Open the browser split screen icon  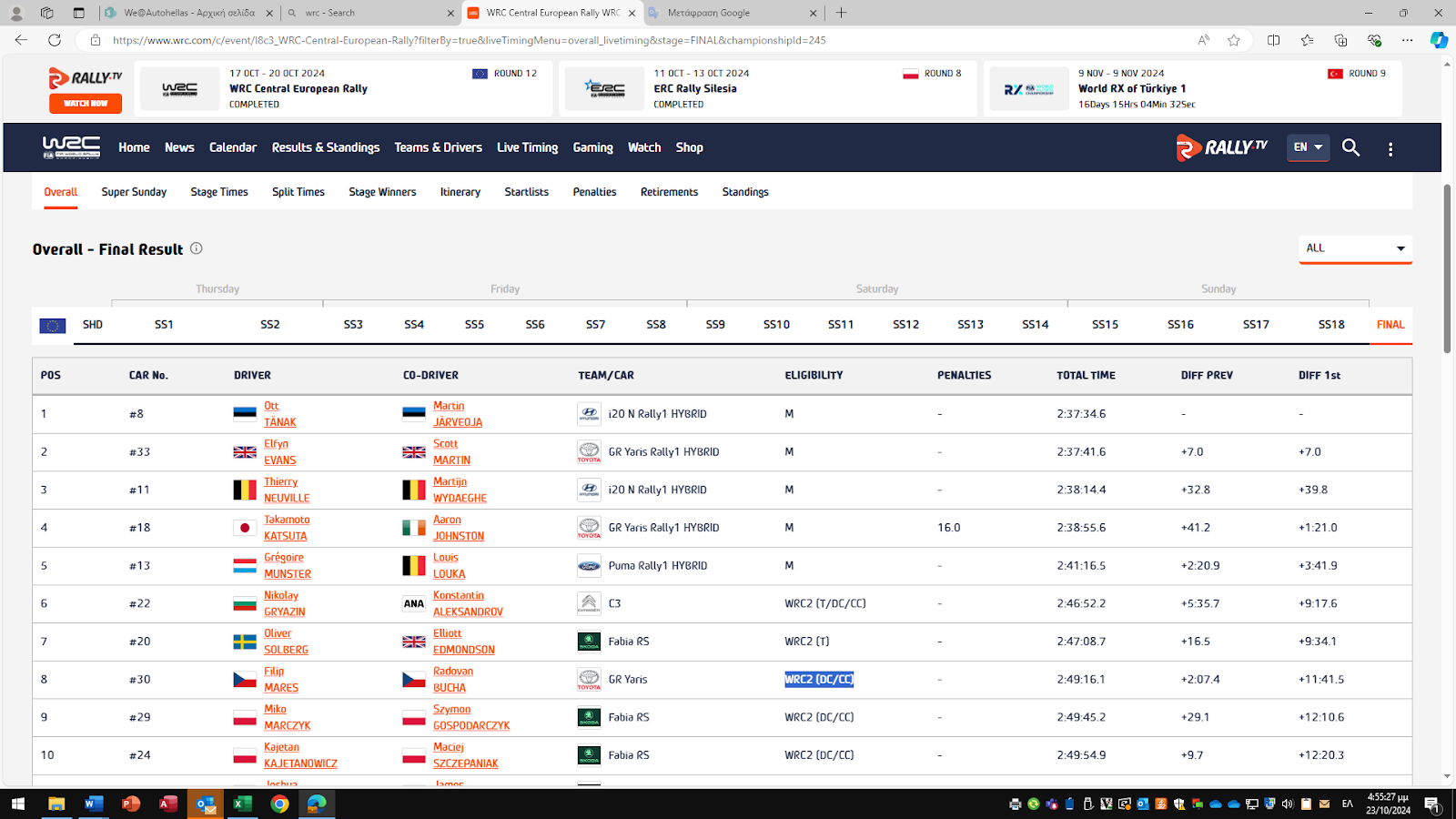click(x=1273, y=40)
